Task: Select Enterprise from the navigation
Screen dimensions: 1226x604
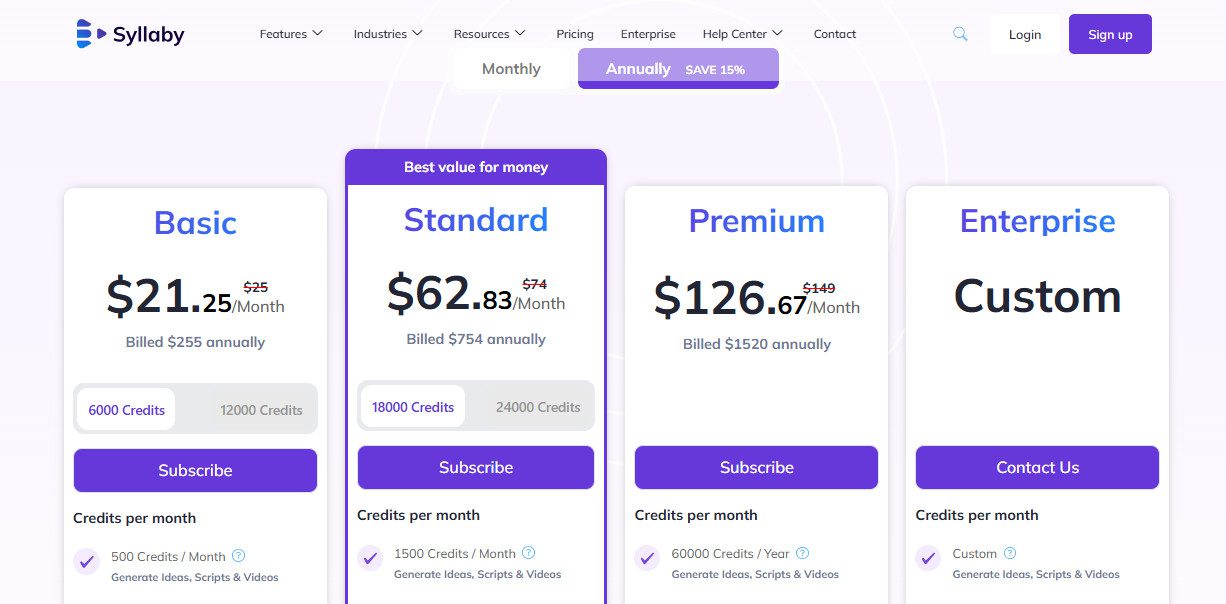Action: click(x=648, y=33)
